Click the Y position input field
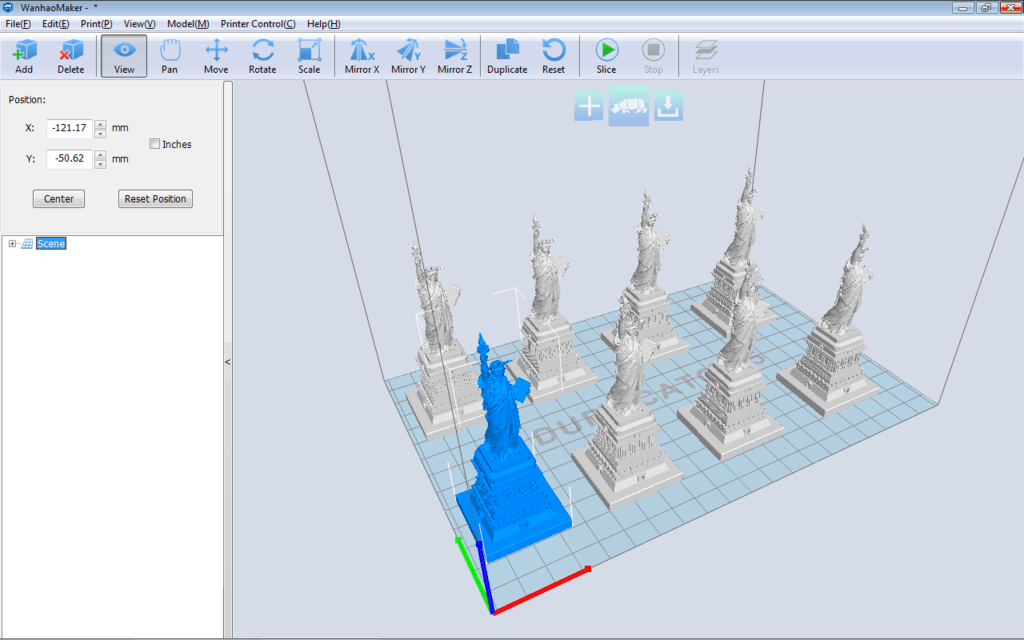Image resolution: width=1024 pixels, height=640 pixels. tap(69, 159)
